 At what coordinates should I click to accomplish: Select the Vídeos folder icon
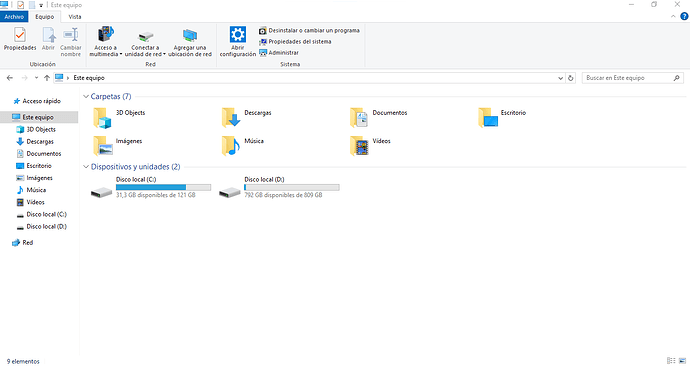tap(359, 146)
